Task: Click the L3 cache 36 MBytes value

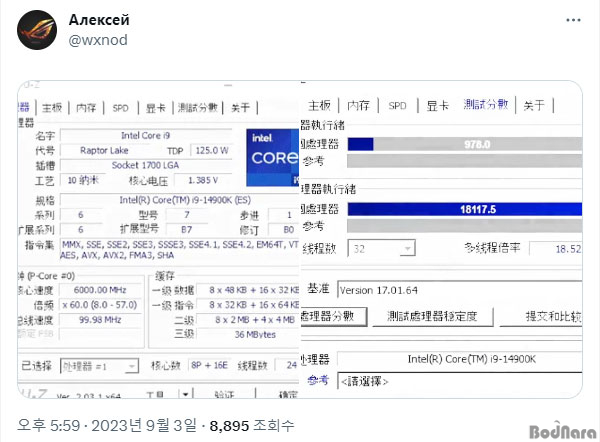Action: pos(249,334)
